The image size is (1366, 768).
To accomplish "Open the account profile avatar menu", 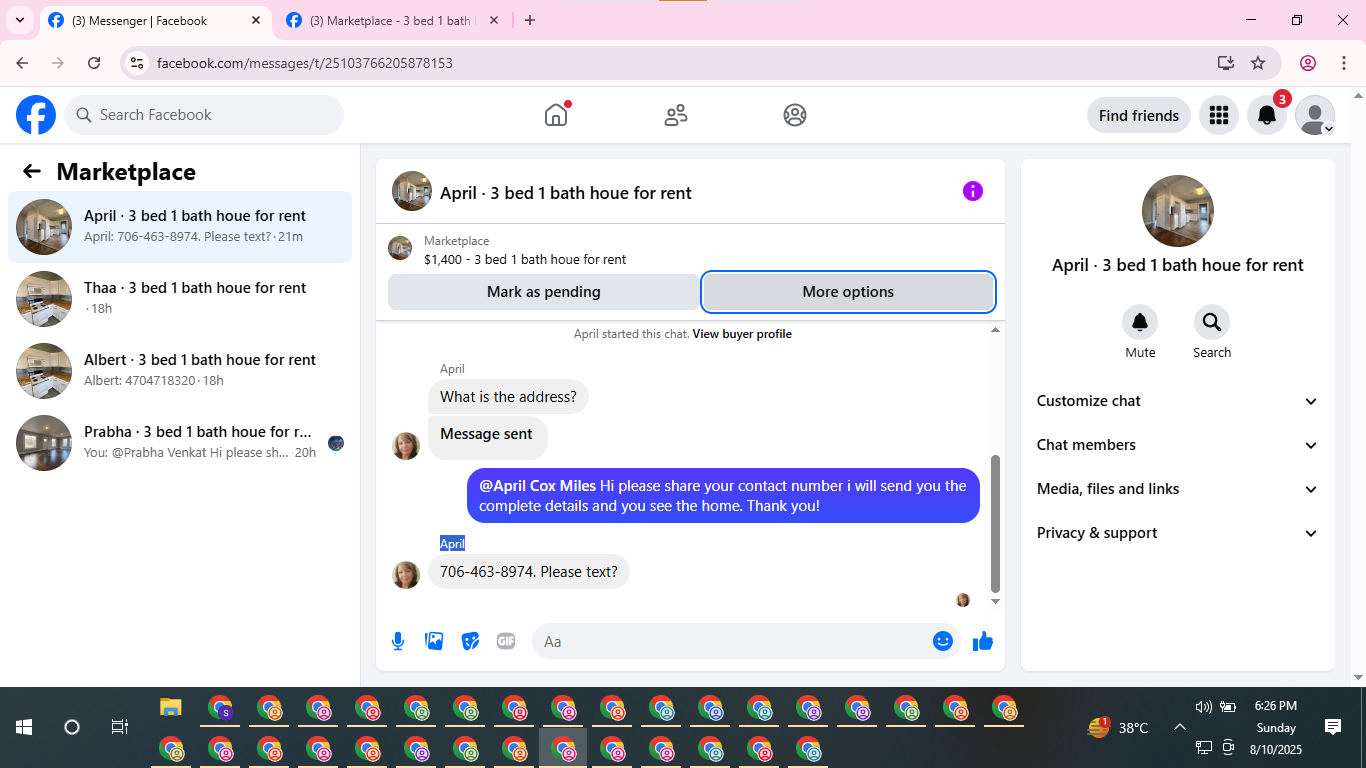I will tap(1315, 115).
